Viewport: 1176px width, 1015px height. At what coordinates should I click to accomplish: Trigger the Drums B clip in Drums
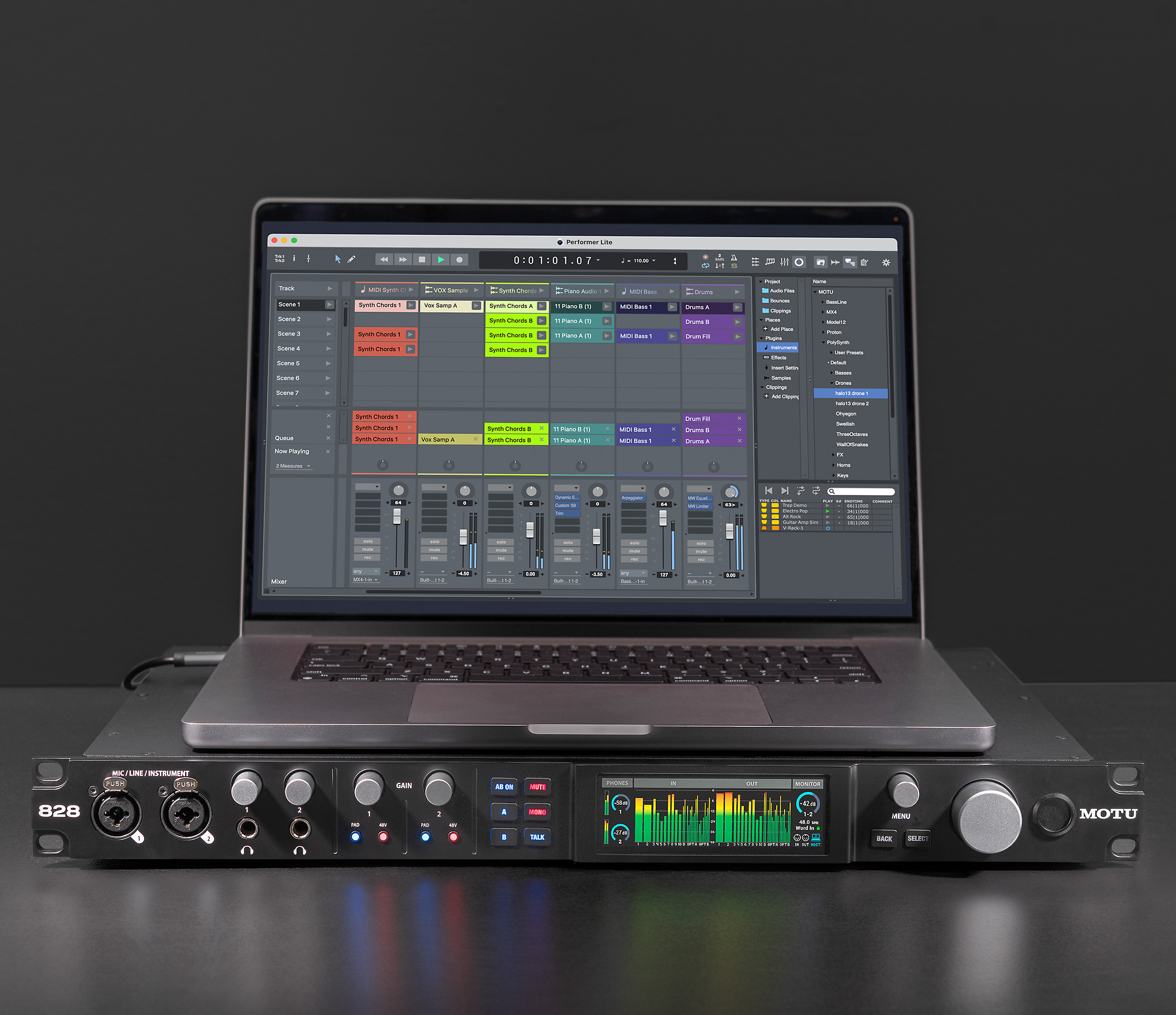(737, 321)
